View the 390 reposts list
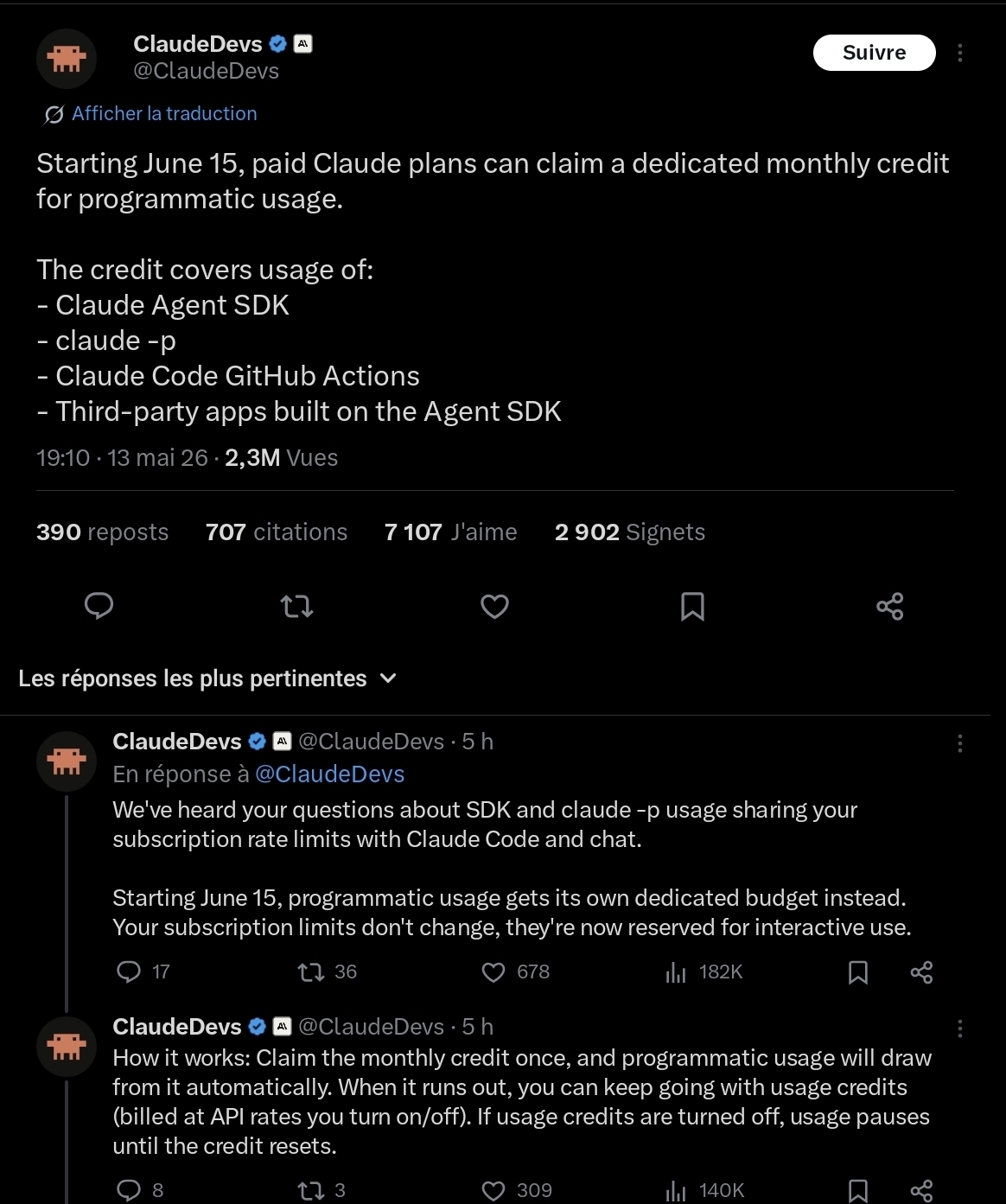 coord(103,532)
